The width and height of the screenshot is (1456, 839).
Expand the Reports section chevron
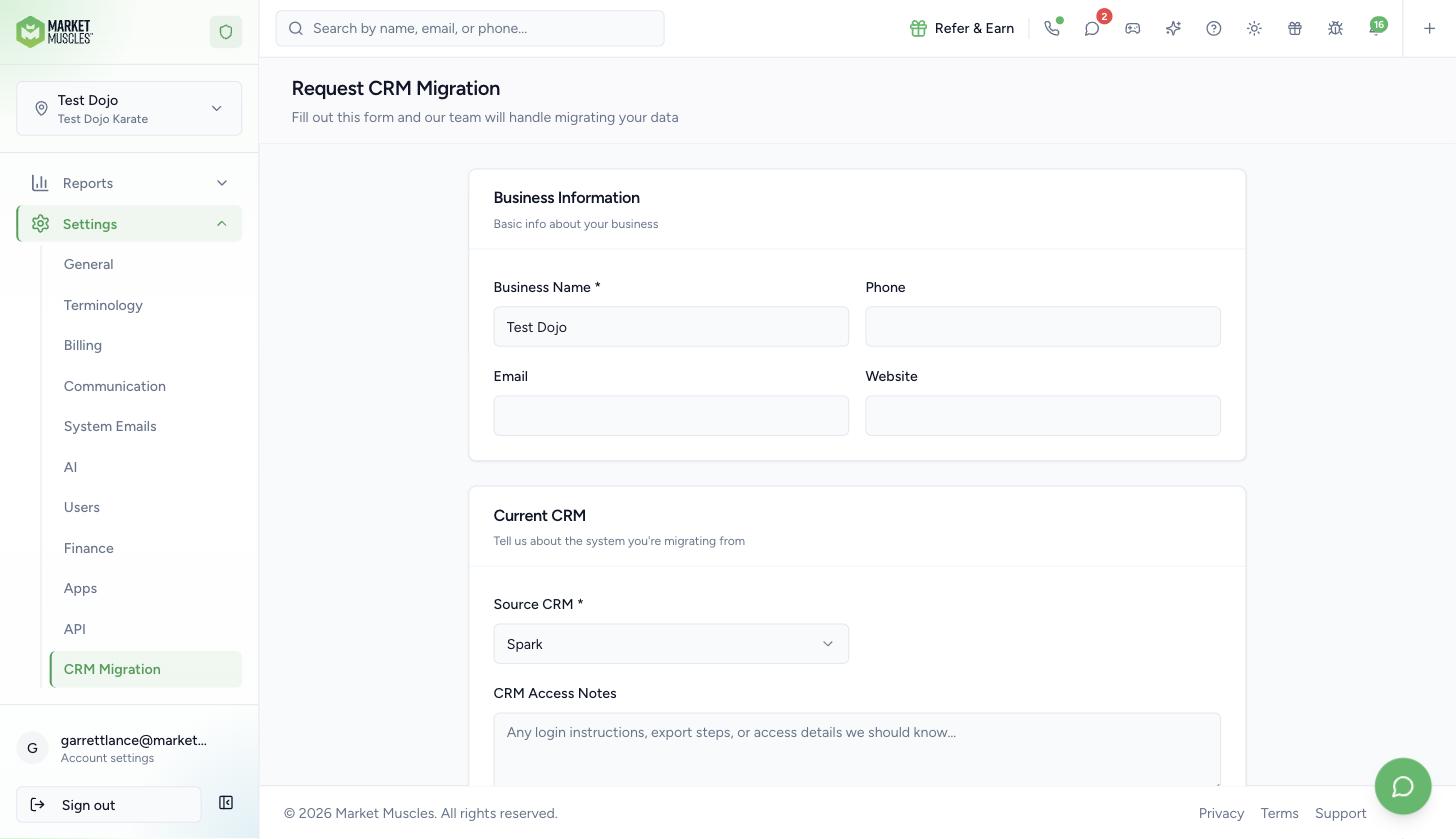(x=222, y=183)
